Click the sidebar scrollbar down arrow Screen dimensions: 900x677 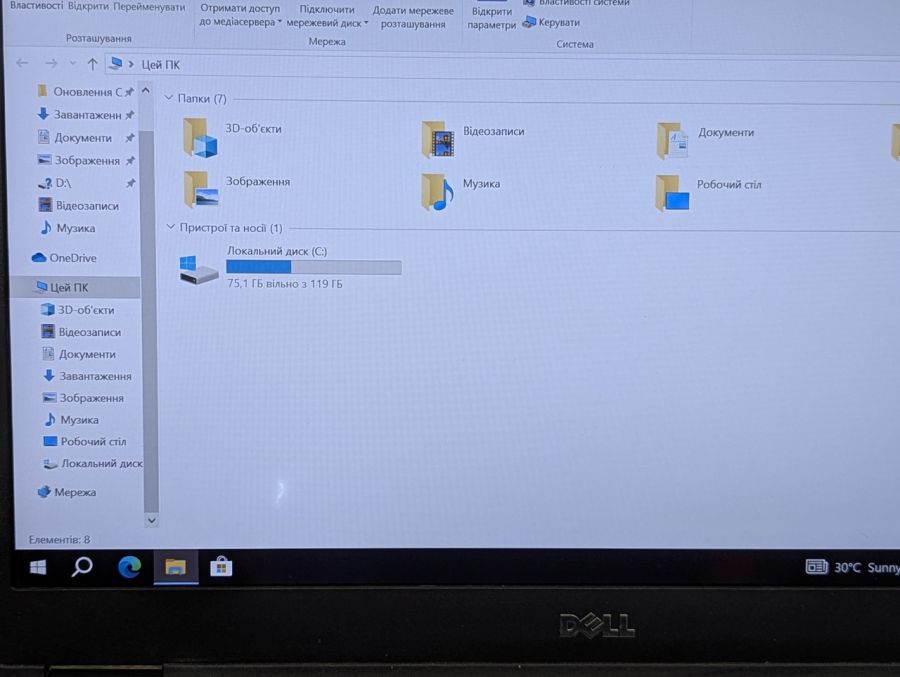[152, 520]
